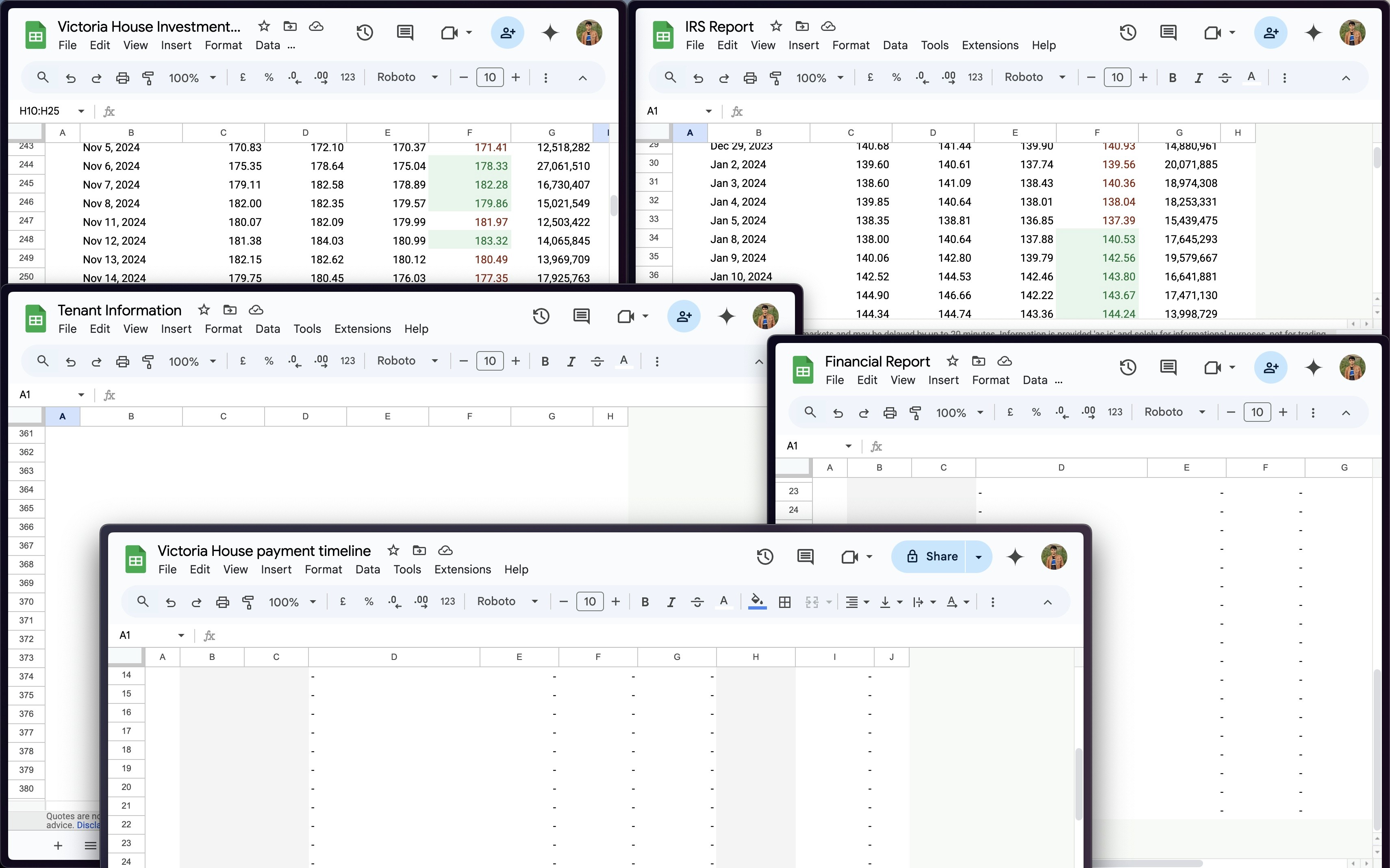Print the Tenant Information spreadsheet
This screenshot has height=868, width=1390.
[x=122, y=361]
